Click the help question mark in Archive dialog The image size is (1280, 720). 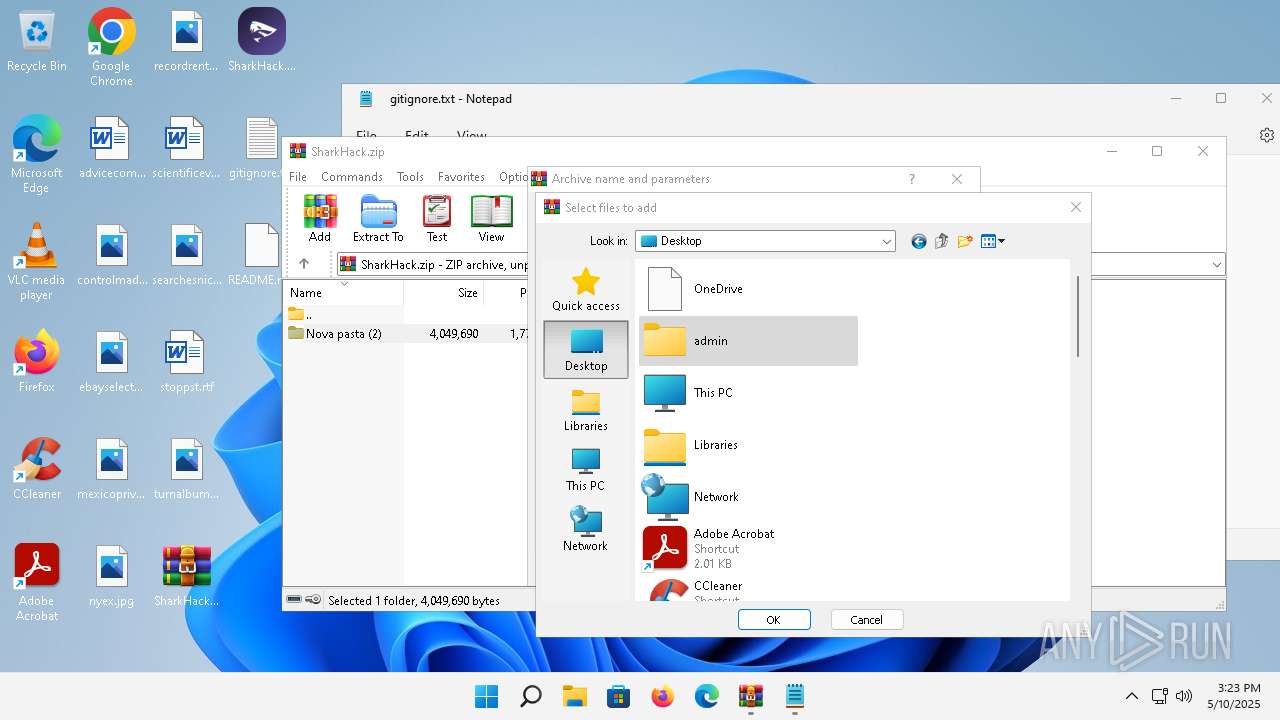pos(911,179)
